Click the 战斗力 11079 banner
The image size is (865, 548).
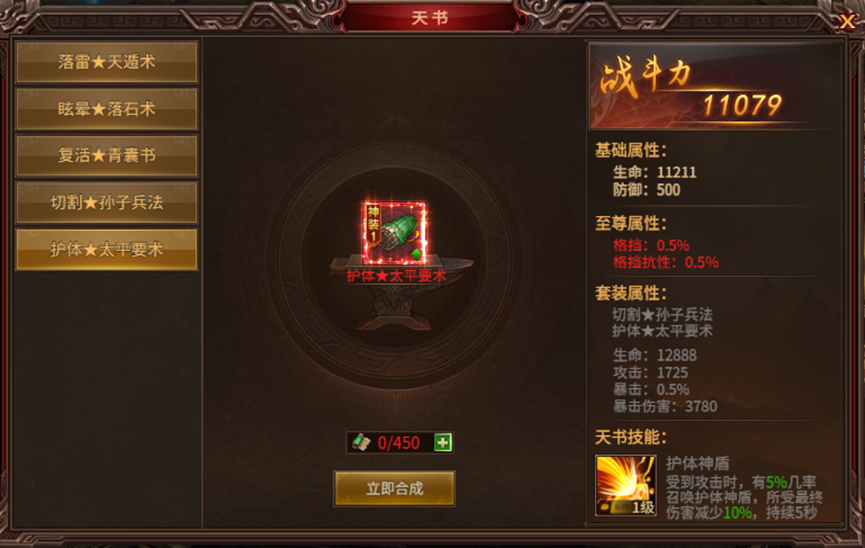[715, 88]
